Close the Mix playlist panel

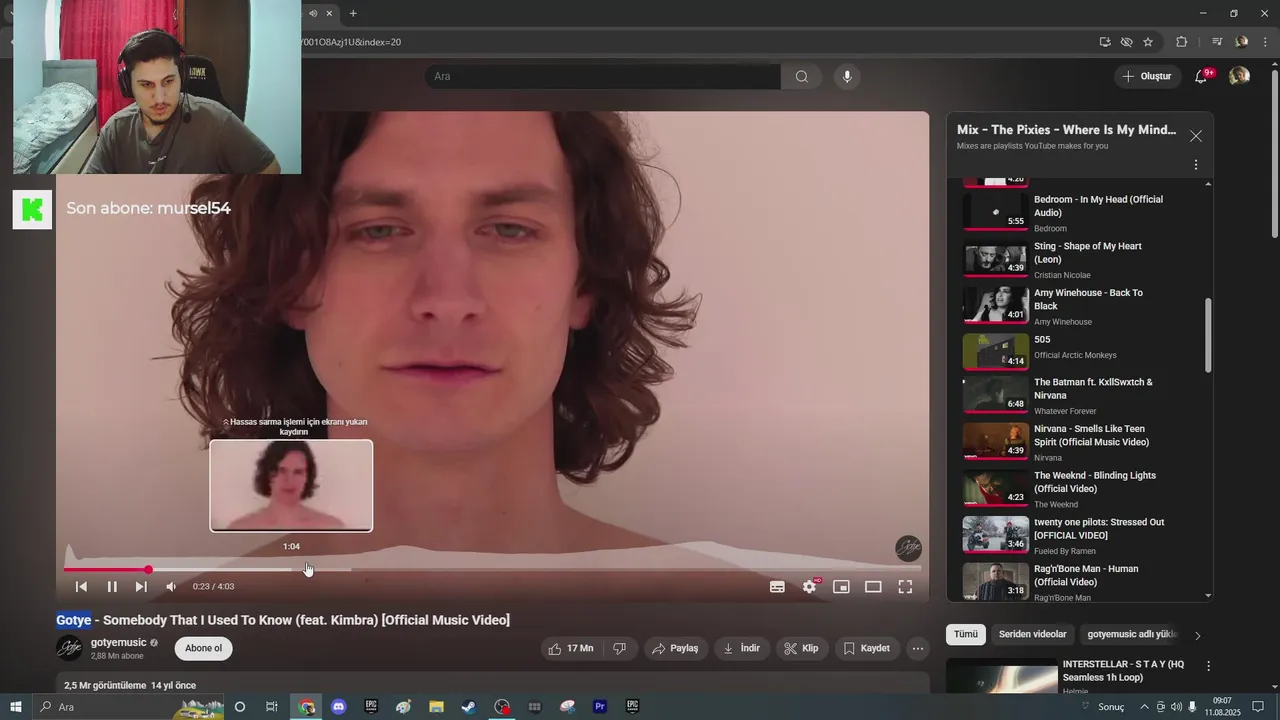1195,136
